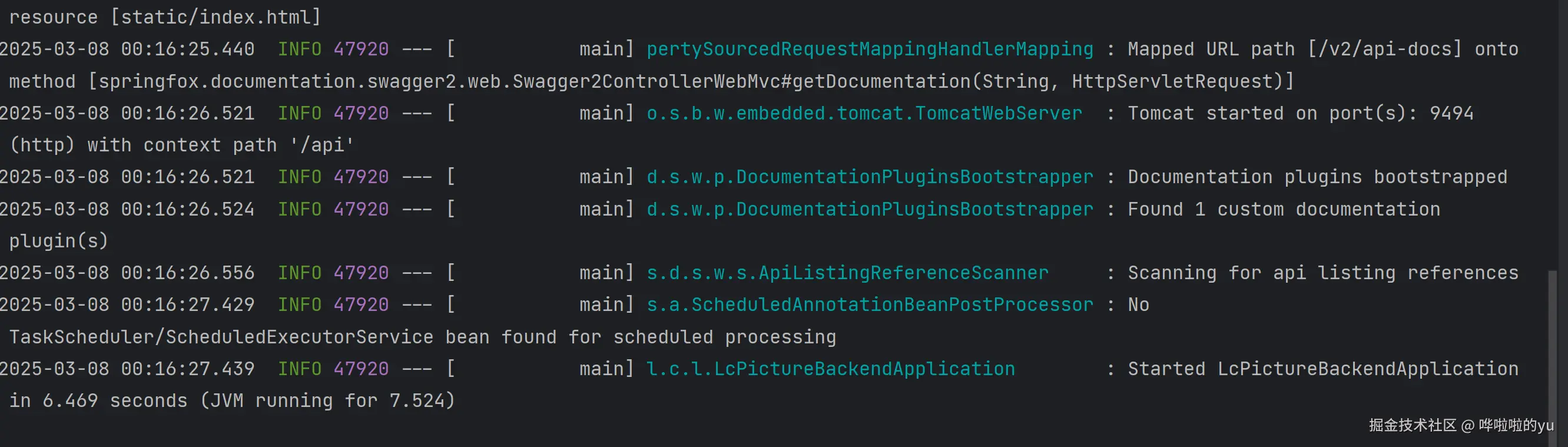This screenshot has width=1568, height=447.
Task: Click the first DocumentationPluginsBootstrapper logger entry
Action: click(869, 177)
